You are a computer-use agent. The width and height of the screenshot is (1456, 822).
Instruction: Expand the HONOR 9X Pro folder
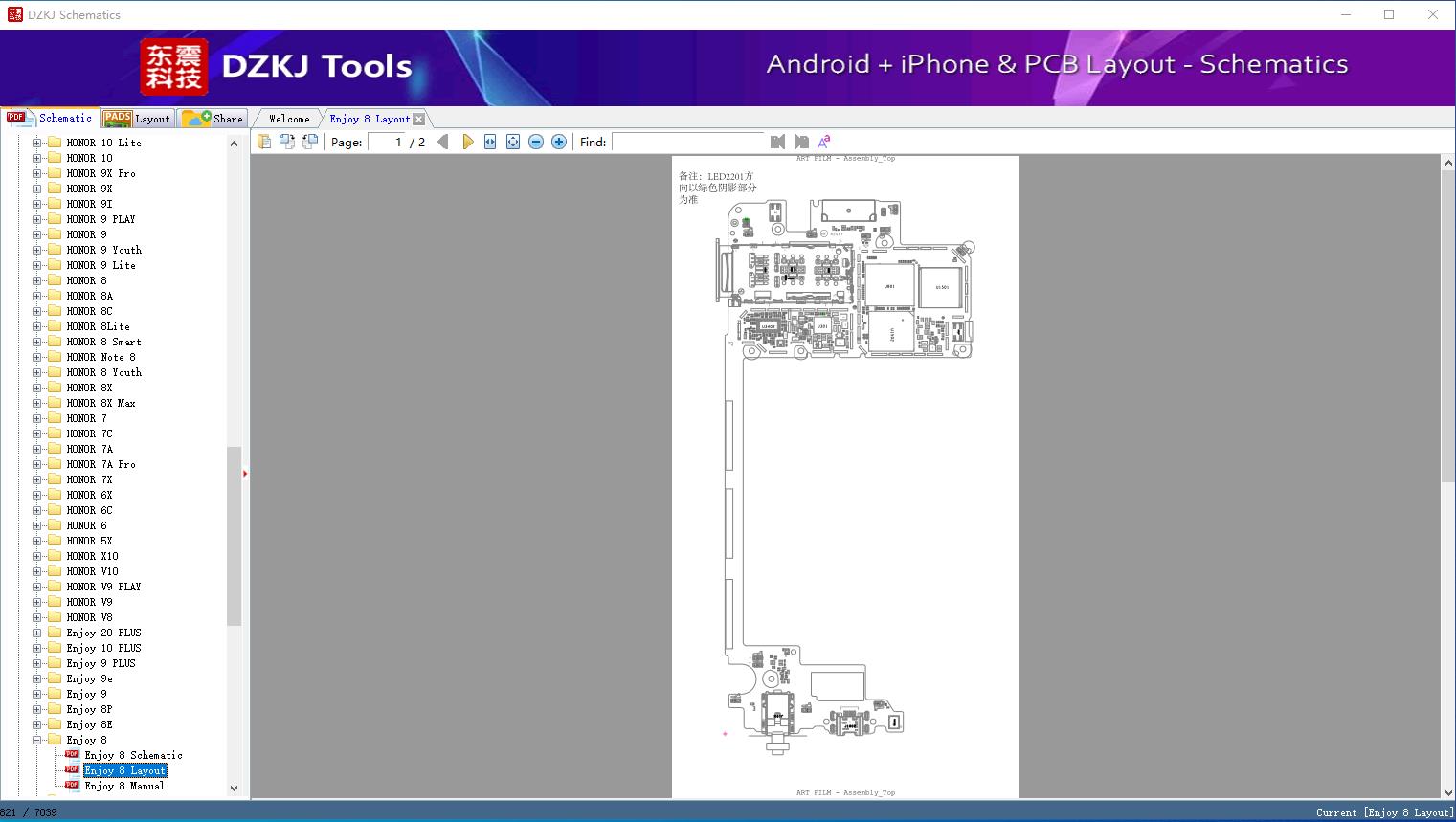click(x=36, y=173)
